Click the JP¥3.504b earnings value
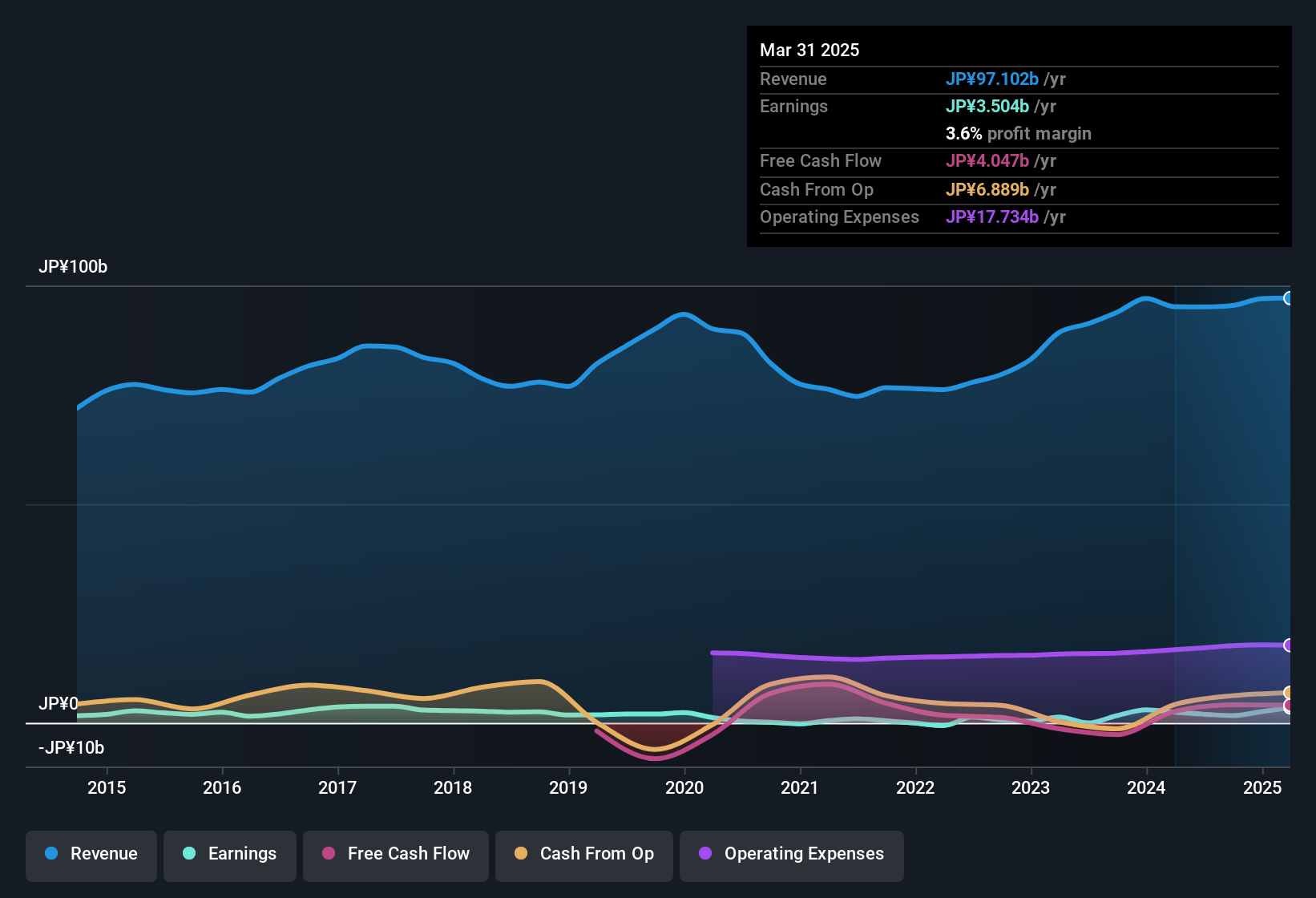The image size is (1316, 898). 987,106
